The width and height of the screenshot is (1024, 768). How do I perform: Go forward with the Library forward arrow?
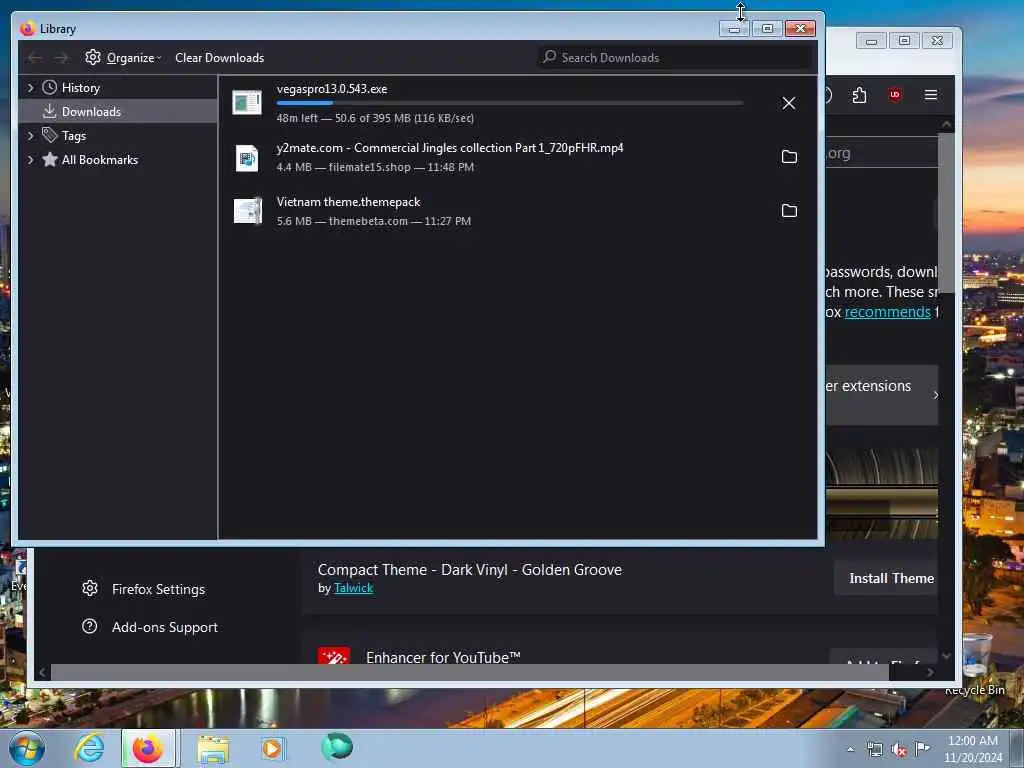pyautogui.click(x=61, y=58)
